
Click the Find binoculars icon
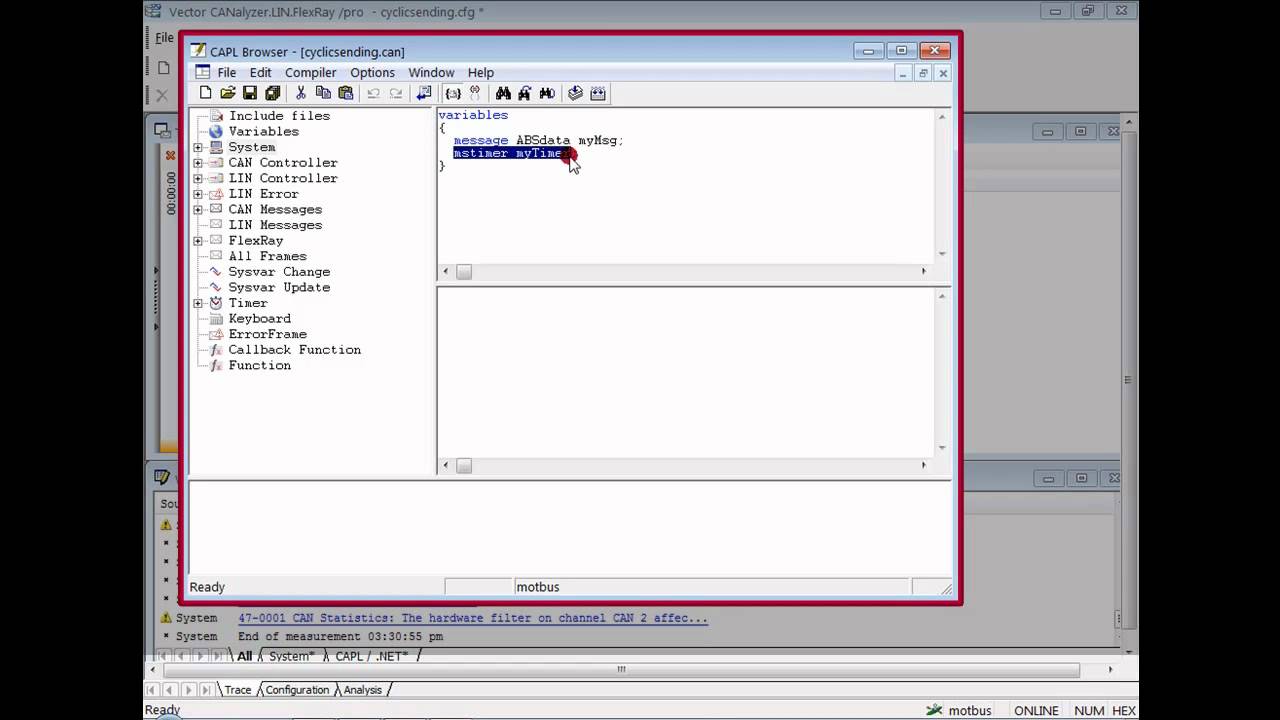point(503,93)
